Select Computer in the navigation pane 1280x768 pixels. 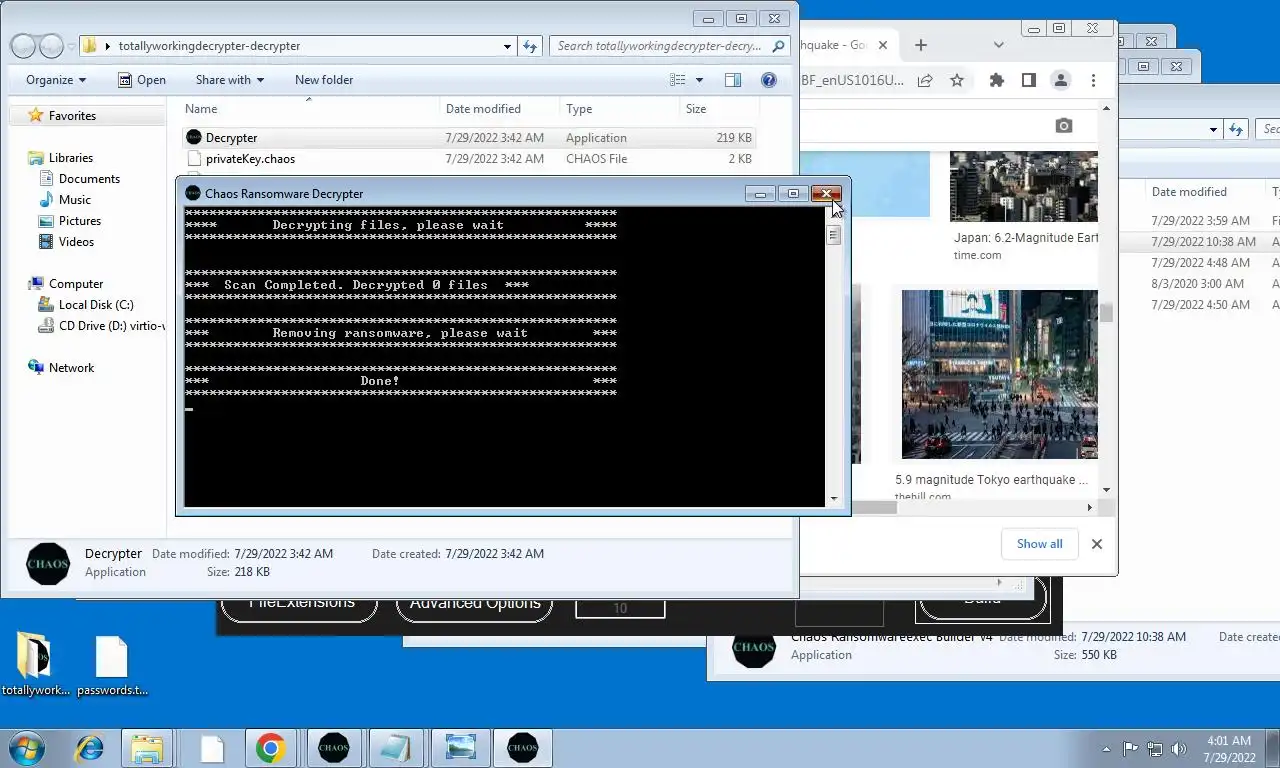[76, 284]
